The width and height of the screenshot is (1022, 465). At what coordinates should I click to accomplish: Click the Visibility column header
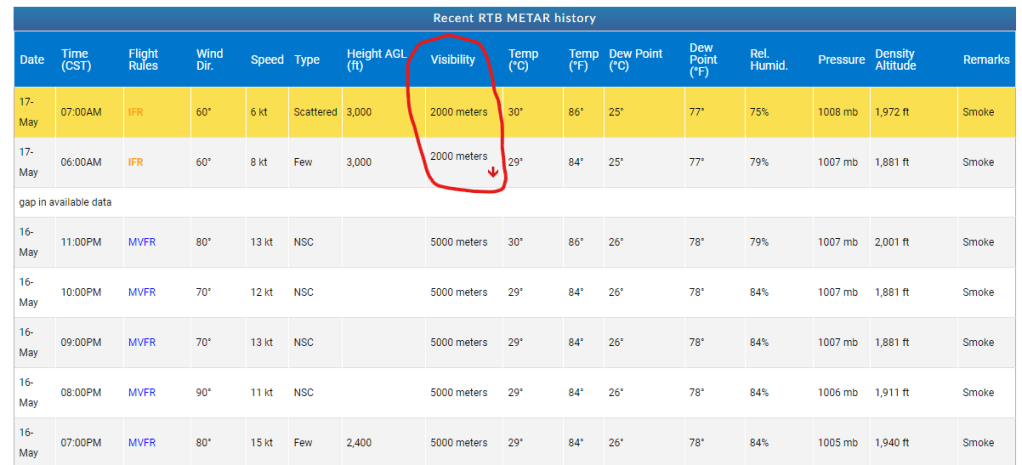coord(452,60)
